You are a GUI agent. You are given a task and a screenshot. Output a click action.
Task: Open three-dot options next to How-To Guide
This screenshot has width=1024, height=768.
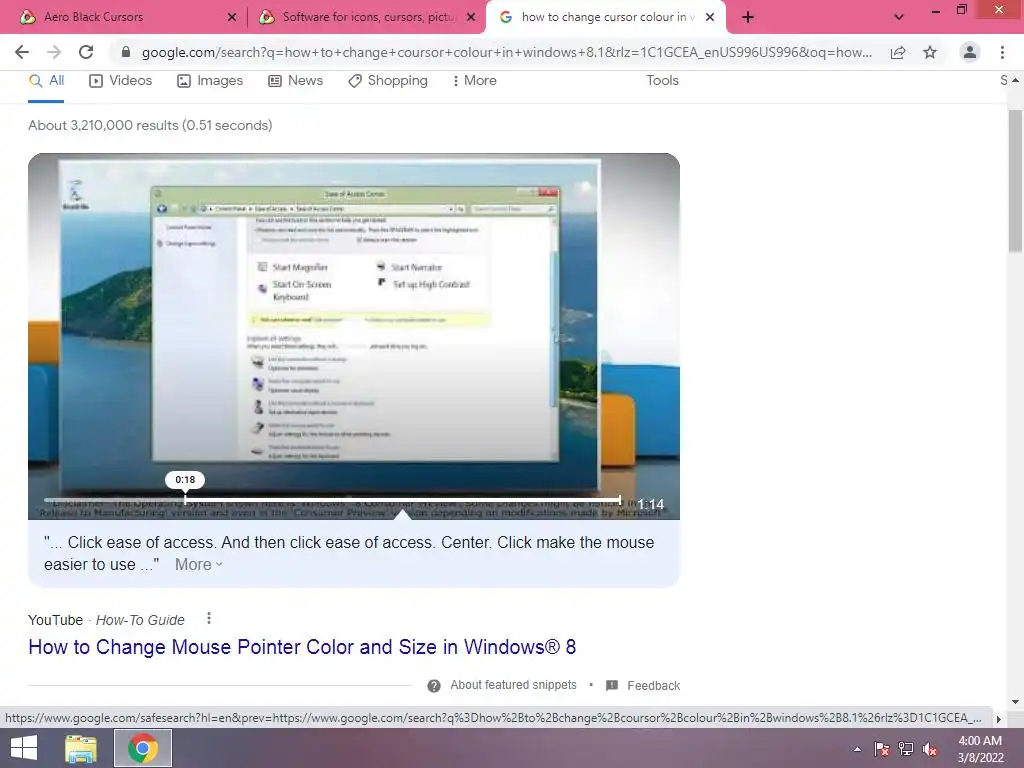[x=208, y=618]
